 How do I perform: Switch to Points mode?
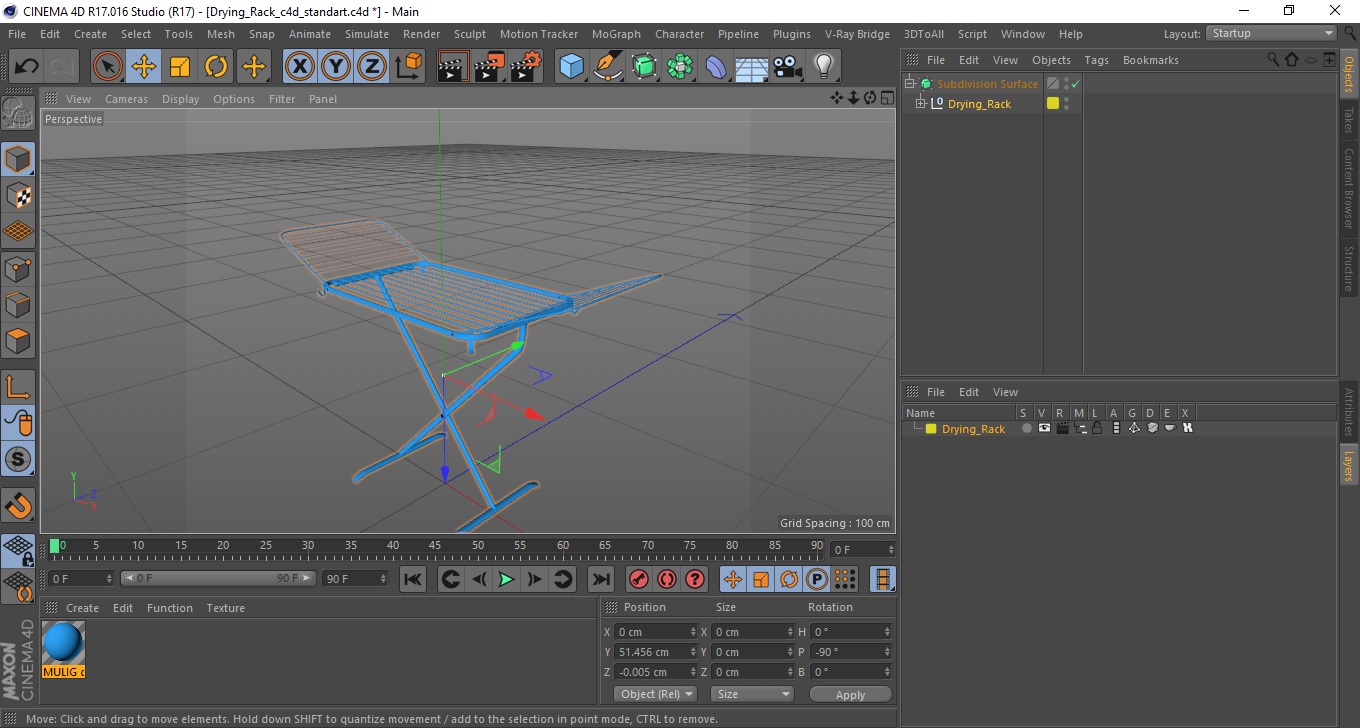pyautogui.click(x=18, y=268)
